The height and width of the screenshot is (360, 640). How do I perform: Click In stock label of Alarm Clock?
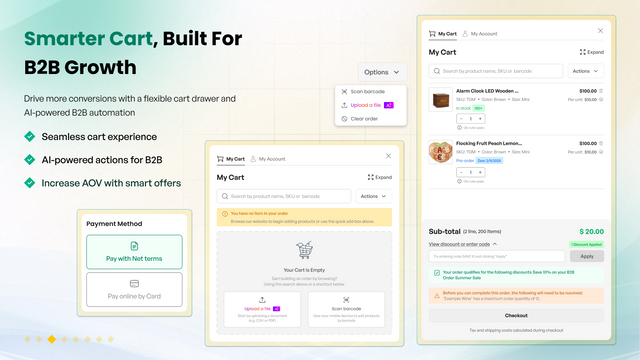click(x=463, y=108)
